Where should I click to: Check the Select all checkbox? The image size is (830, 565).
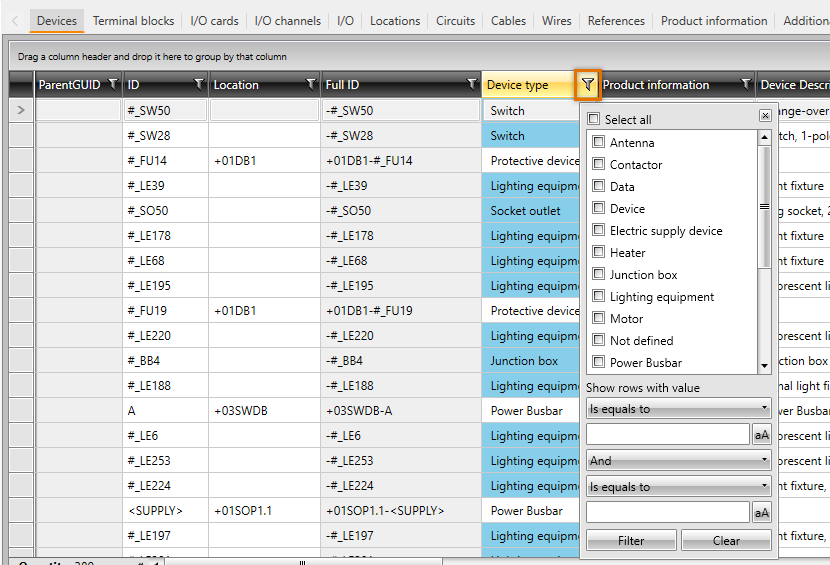click(594, 119)
